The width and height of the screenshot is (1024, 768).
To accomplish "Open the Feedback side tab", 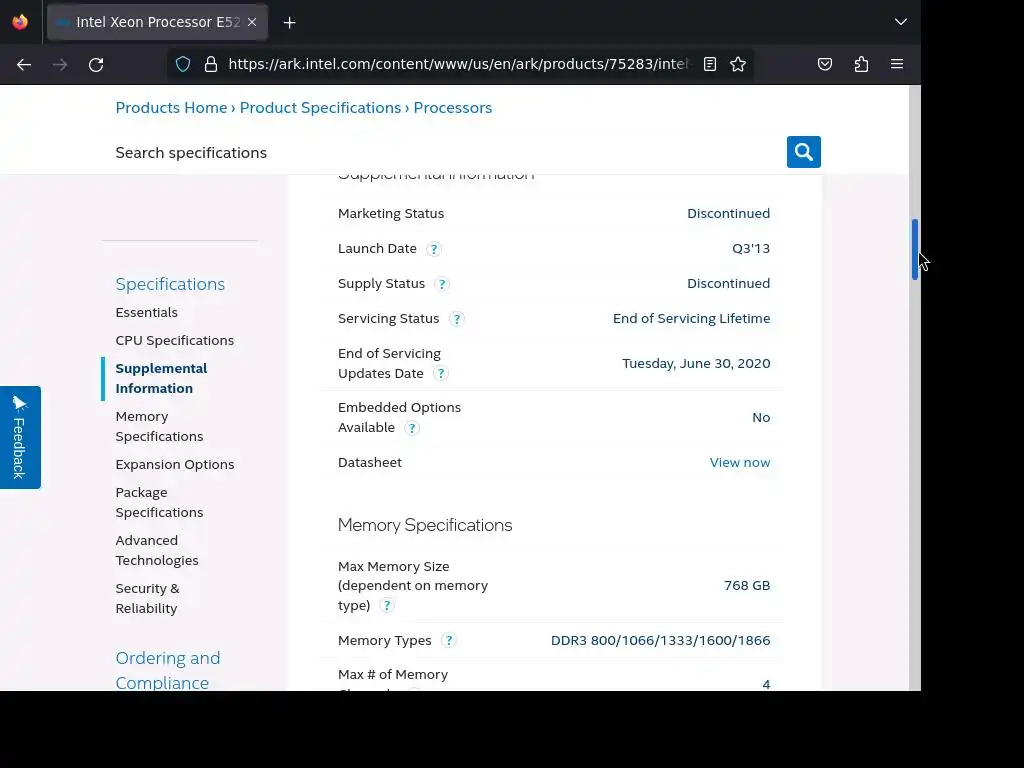I will (20, 437).
